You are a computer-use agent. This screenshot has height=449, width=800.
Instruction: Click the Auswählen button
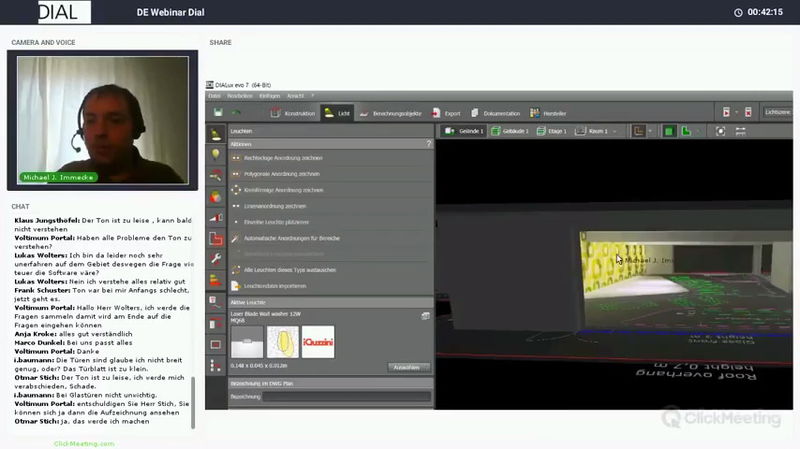click(408, 367)
